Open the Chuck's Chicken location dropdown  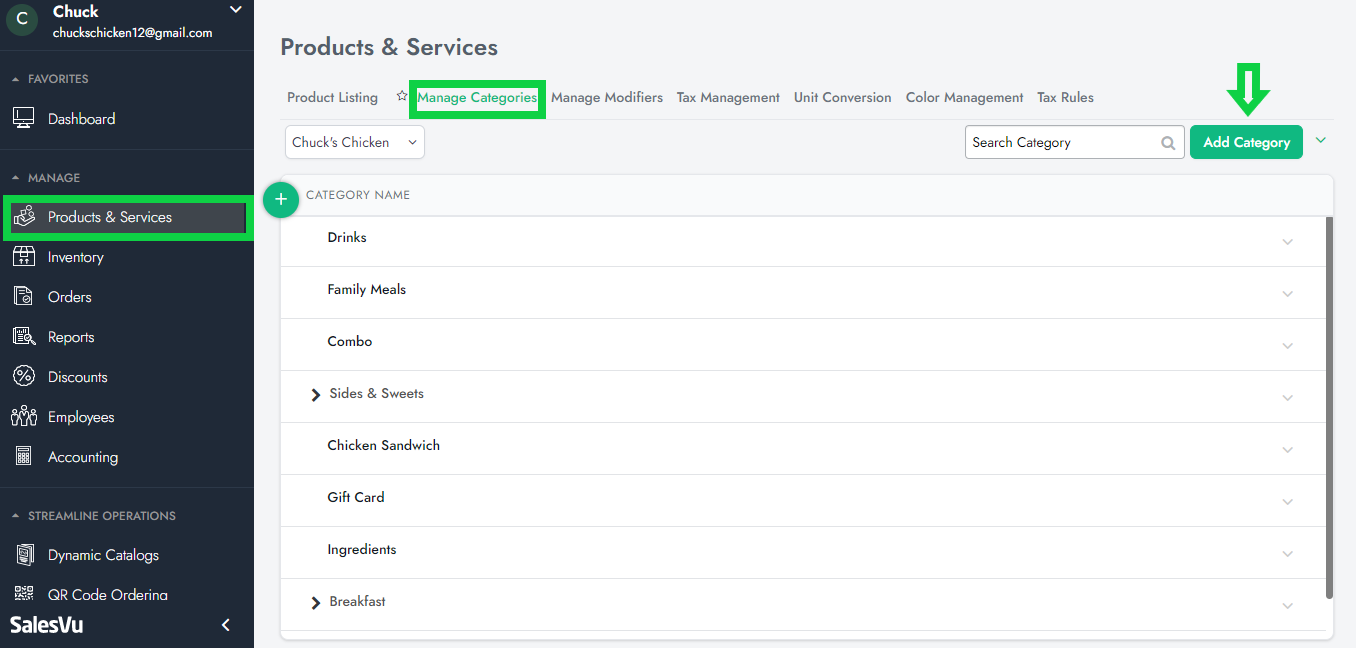354,142
